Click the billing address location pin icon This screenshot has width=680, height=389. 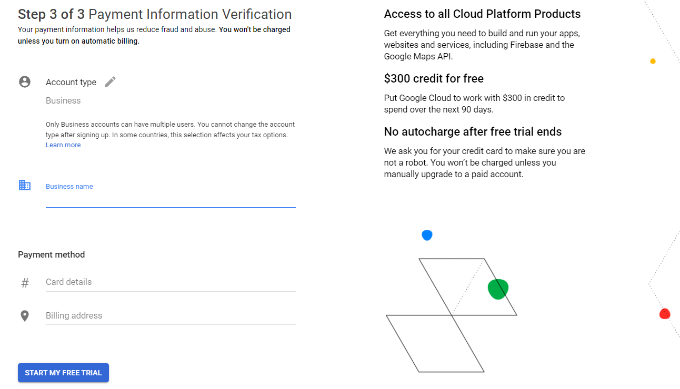tap(25, 316)
